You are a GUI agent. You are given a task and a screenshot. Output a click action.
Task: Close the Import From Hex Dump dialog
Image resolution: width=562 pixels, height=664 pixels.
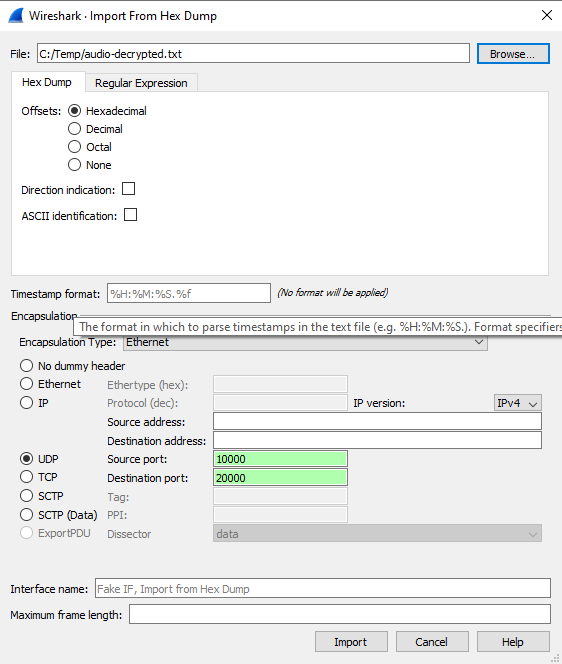[547, 15]
